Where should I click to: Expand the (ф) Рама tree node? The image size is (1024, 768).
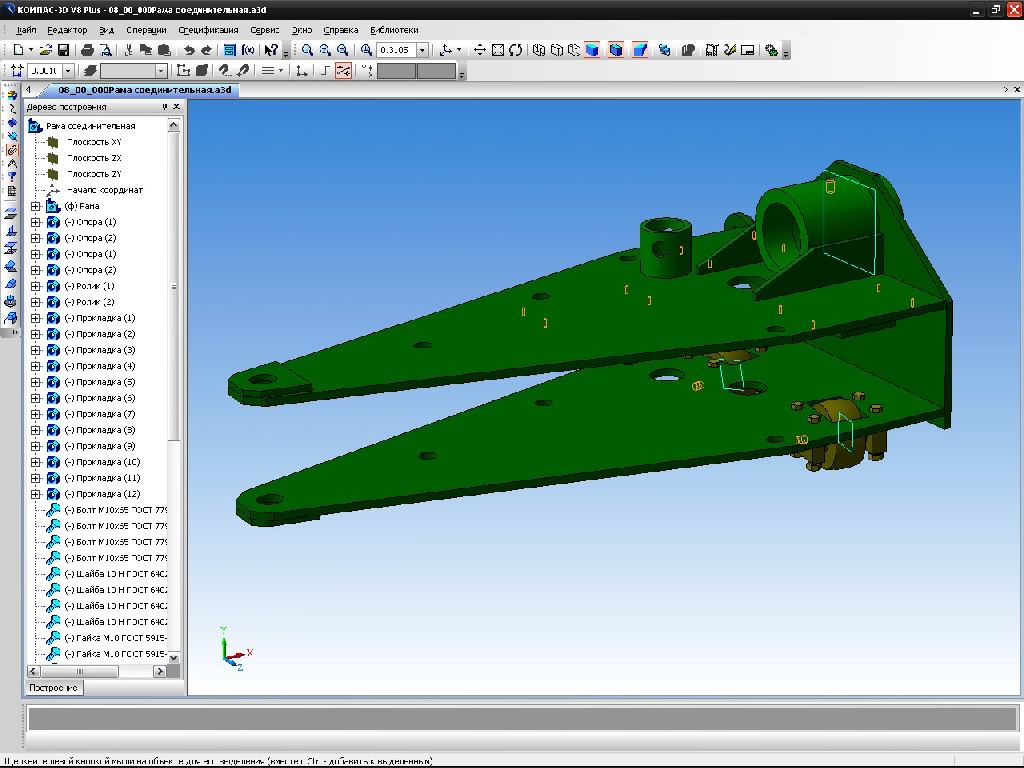coord(36,206)
